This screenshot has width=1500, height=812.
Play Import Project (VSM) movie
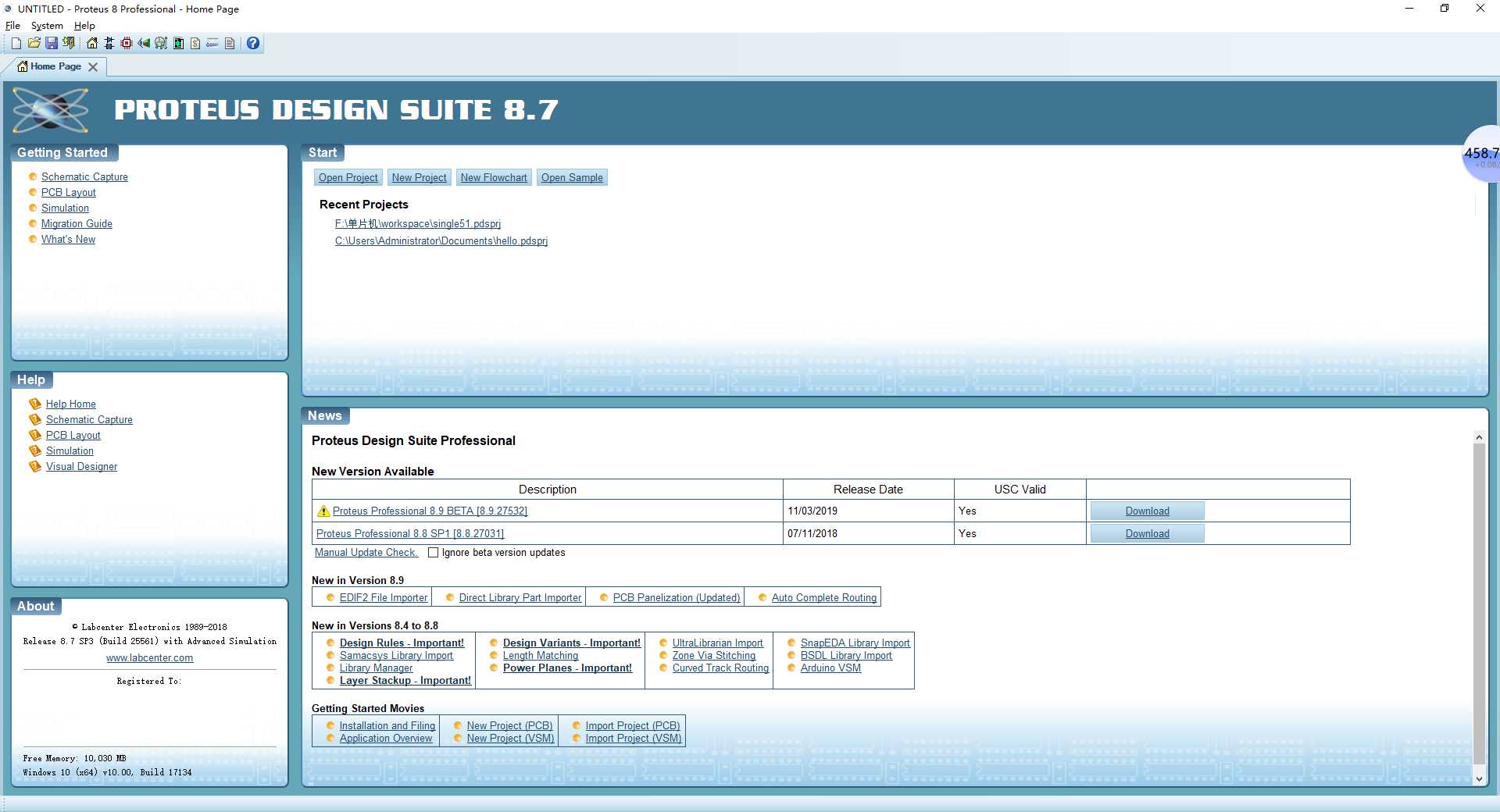pos(634,739)
